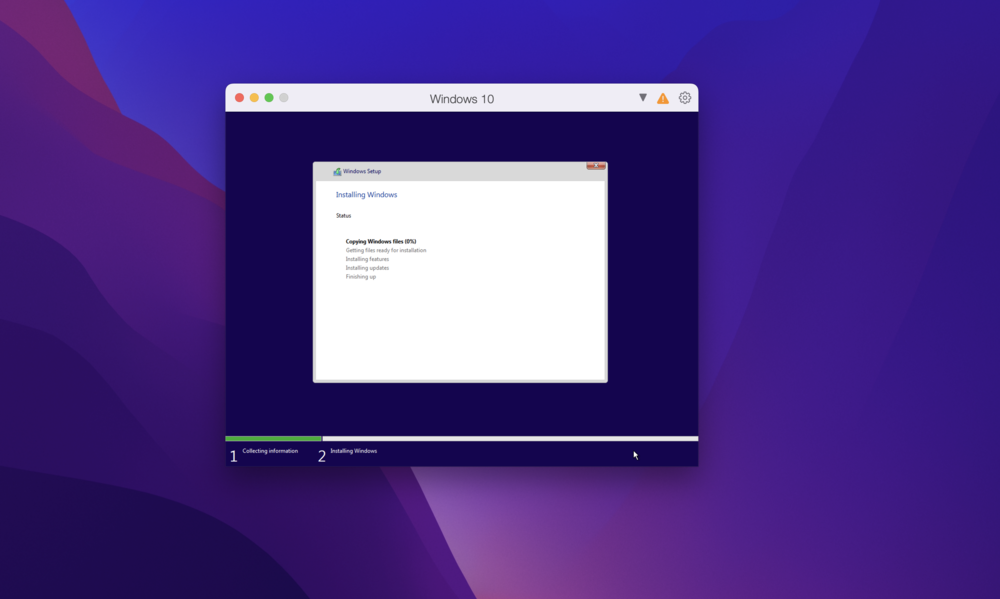Click the Status label

[x=343, y=216]
